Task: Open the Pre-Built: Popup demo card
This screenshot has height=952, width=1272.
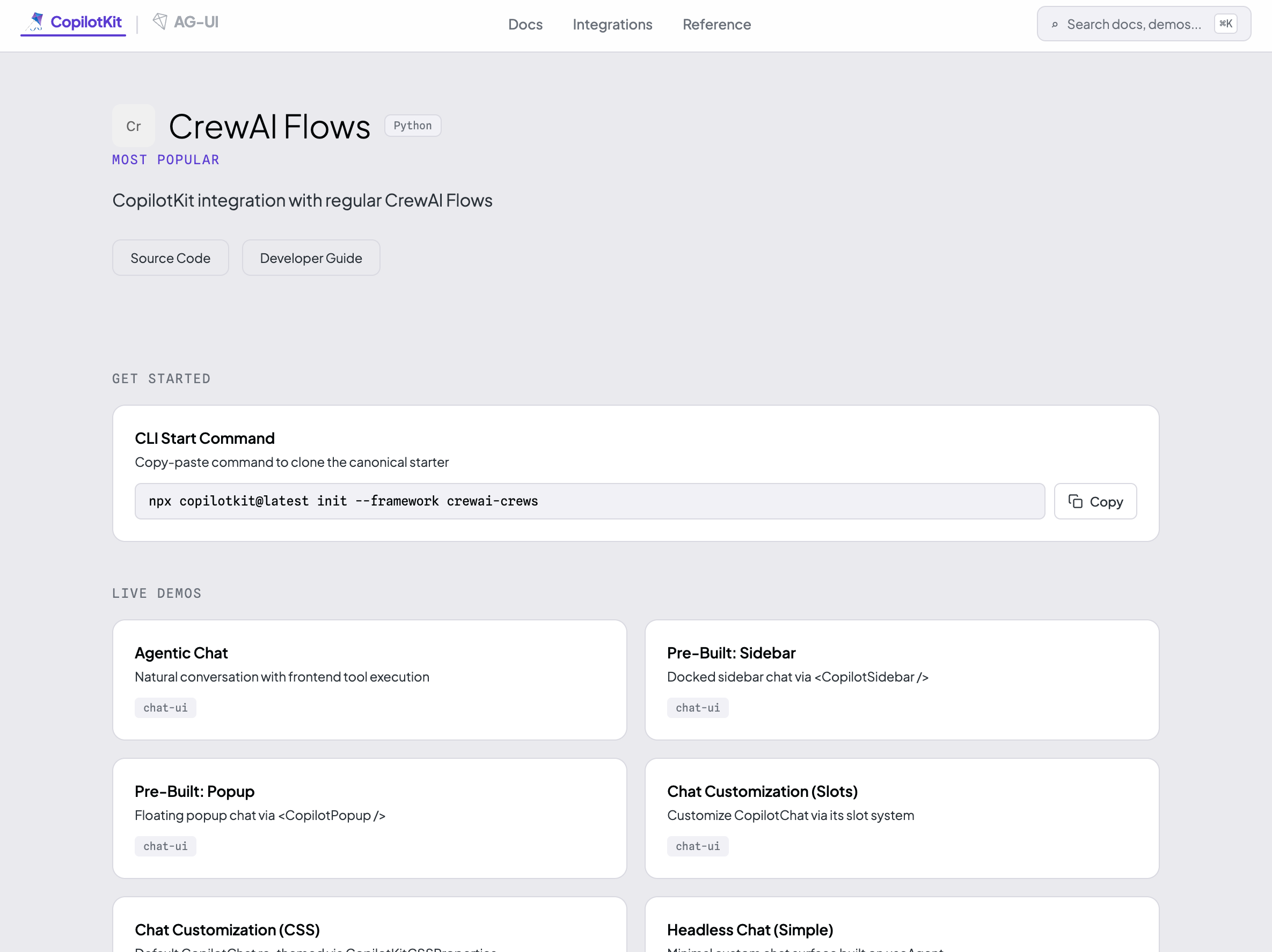Action: [369, 818]
